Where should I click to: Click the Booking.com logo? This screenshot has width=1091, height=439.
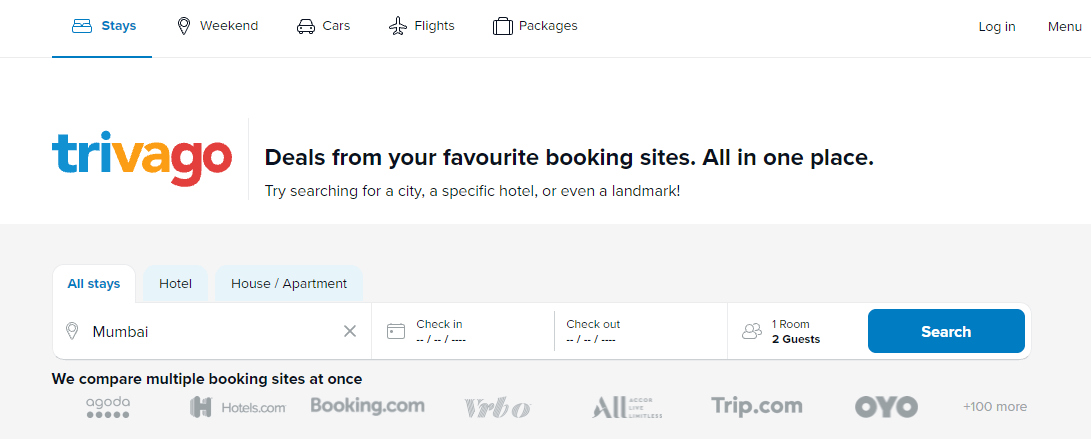[x=367, y=406]
